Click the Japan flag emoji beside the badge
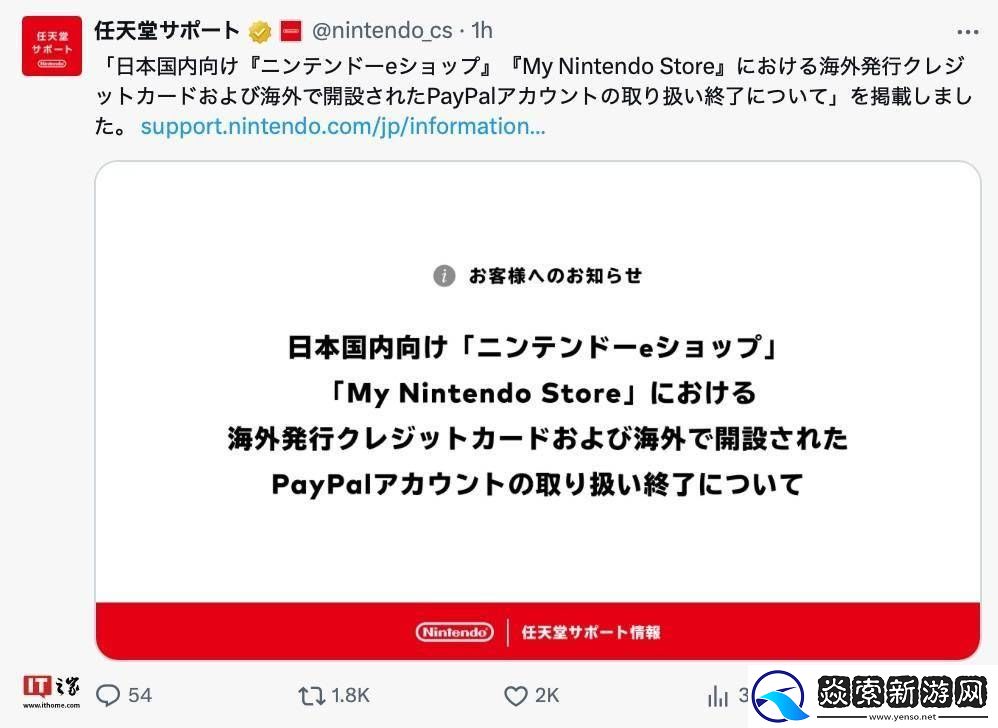The image size is (998, 728). pos(291,31)
